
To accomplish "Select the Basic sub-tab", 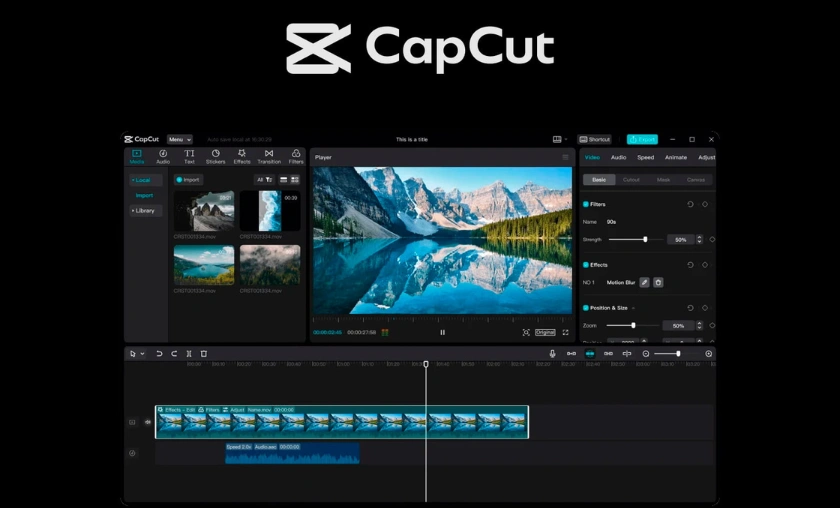I will pyautogui.click(x=599, y=180).
